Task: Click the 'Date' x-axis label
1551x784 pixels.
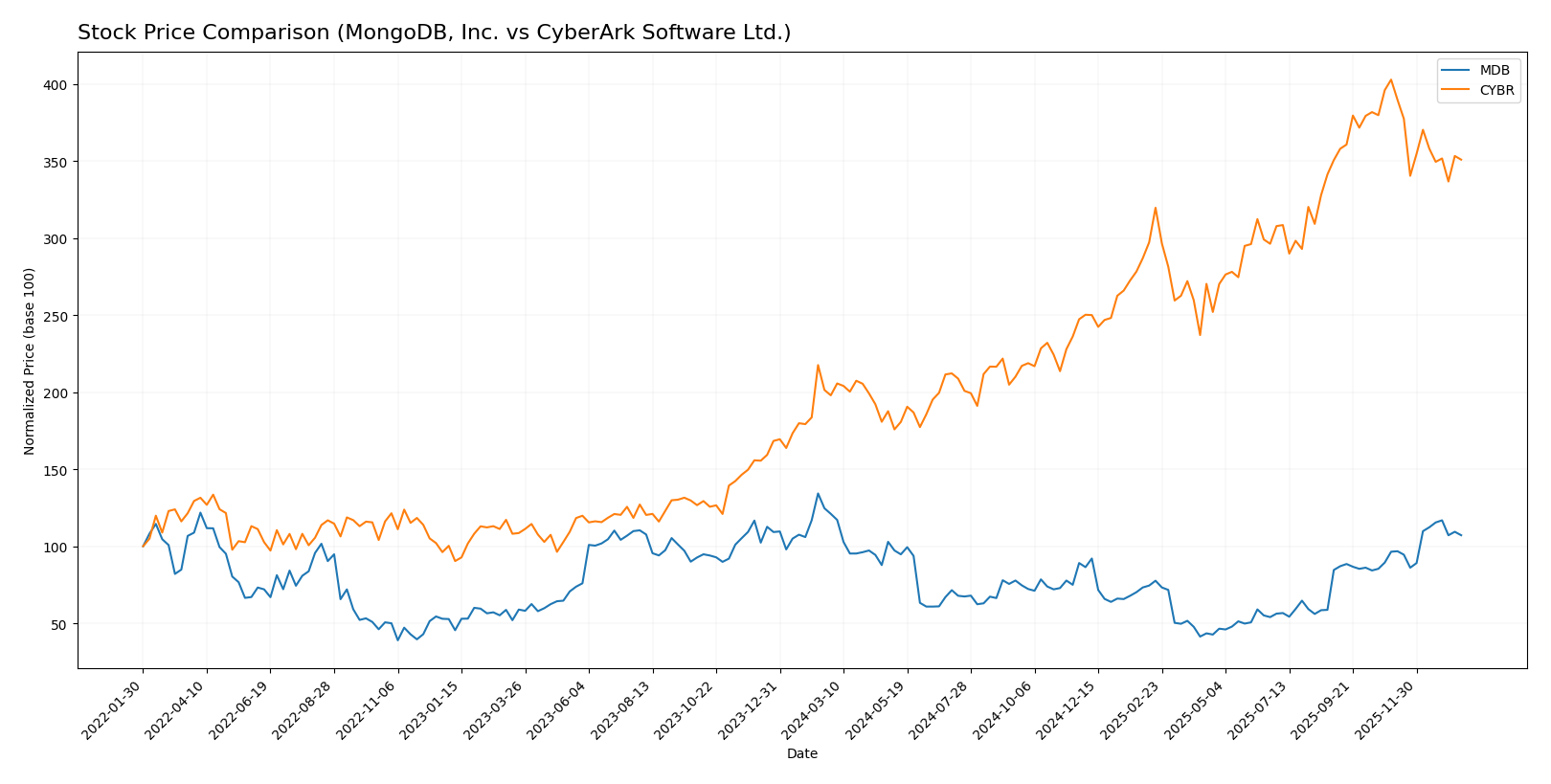Action: point(801,754)
